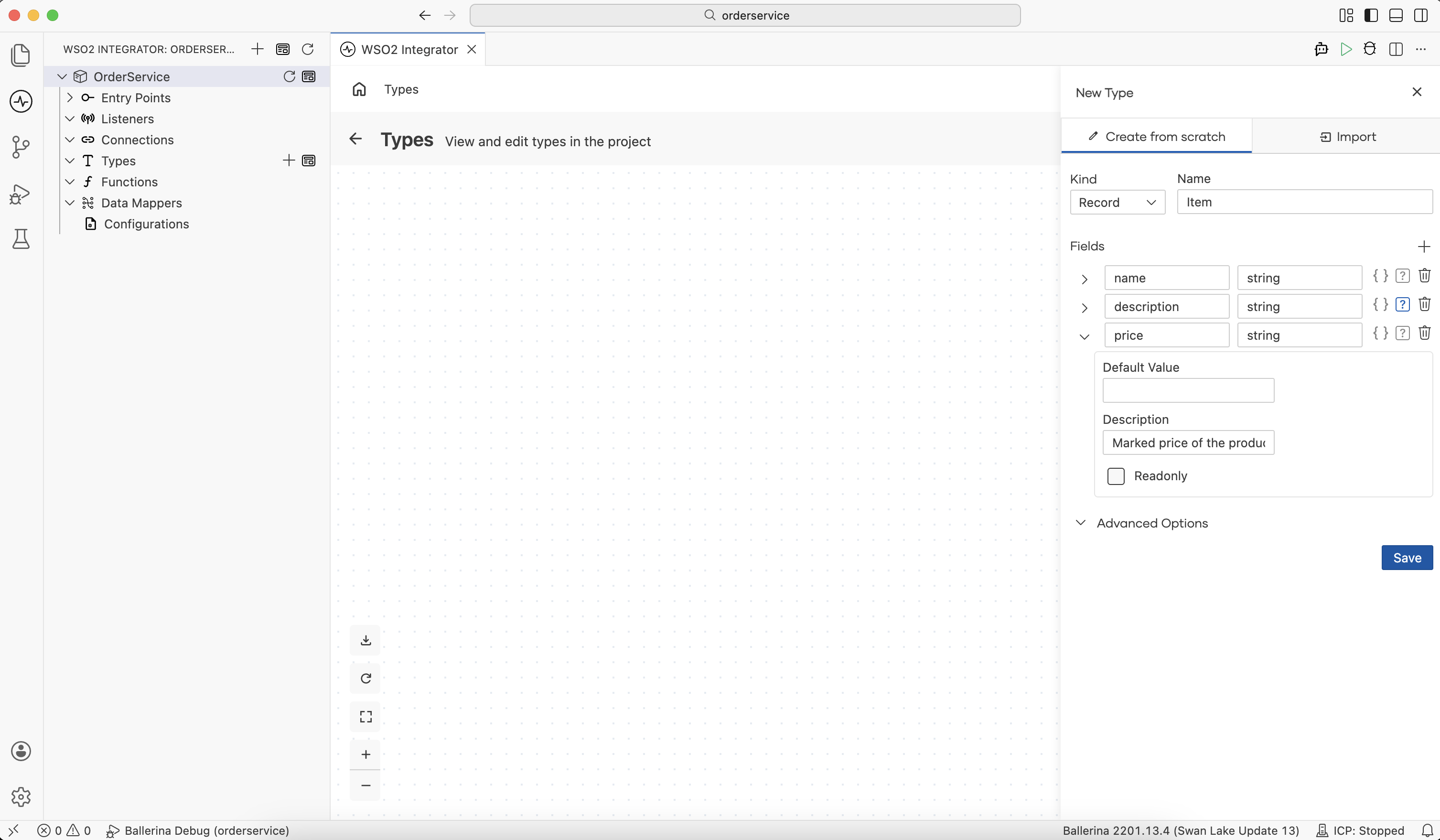Add a new type from Types row plus
Viewport: 1440px width, 840px height.
(x=289, y=161)
